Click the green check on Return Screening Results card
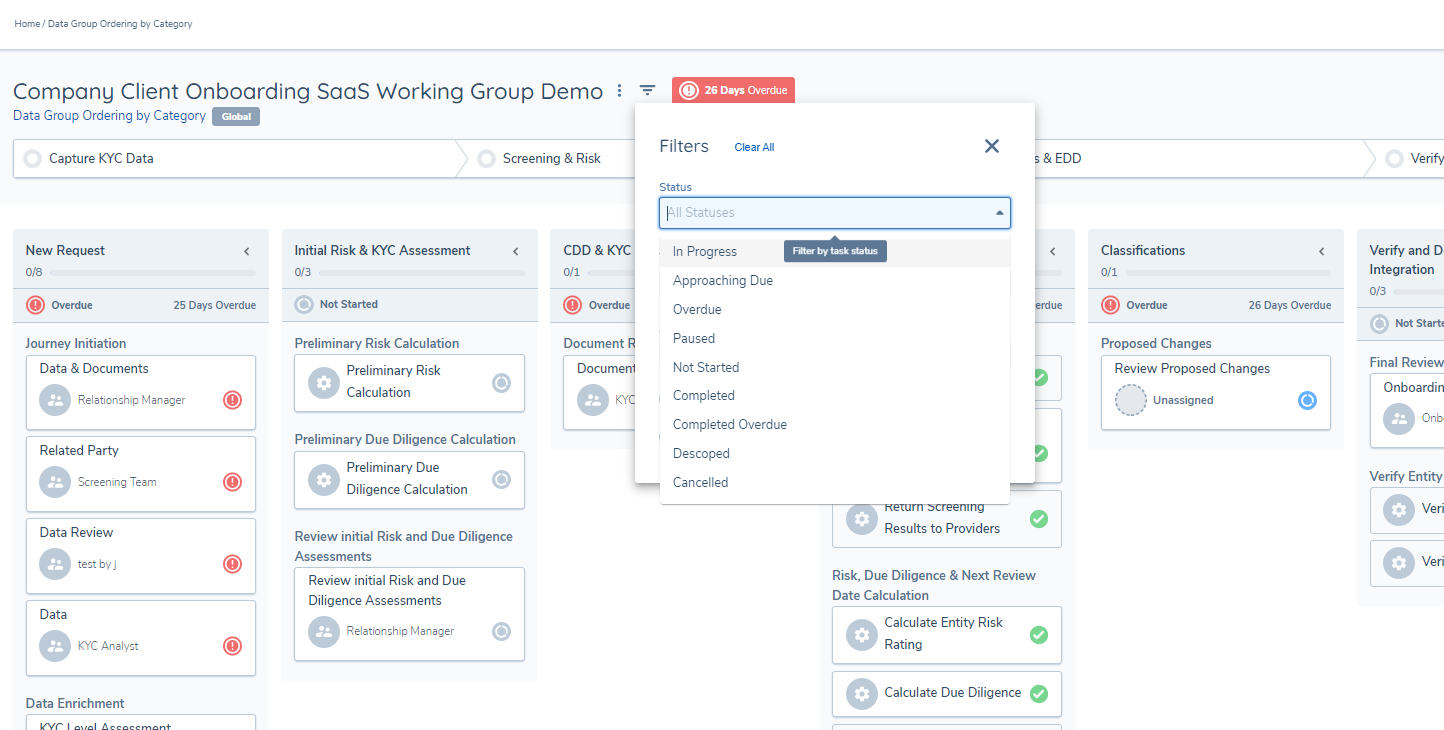 coord(1039,518)
